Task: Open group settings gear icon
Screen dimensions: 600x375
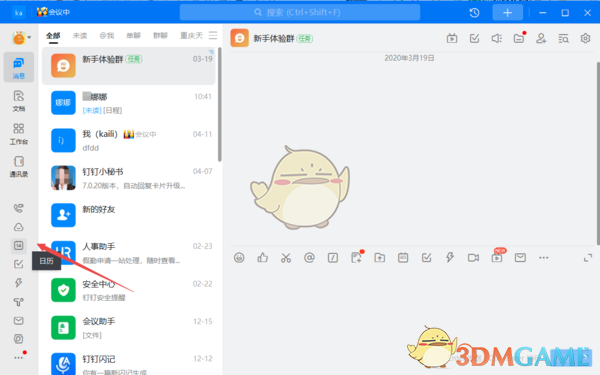Action: coord(585,38)
